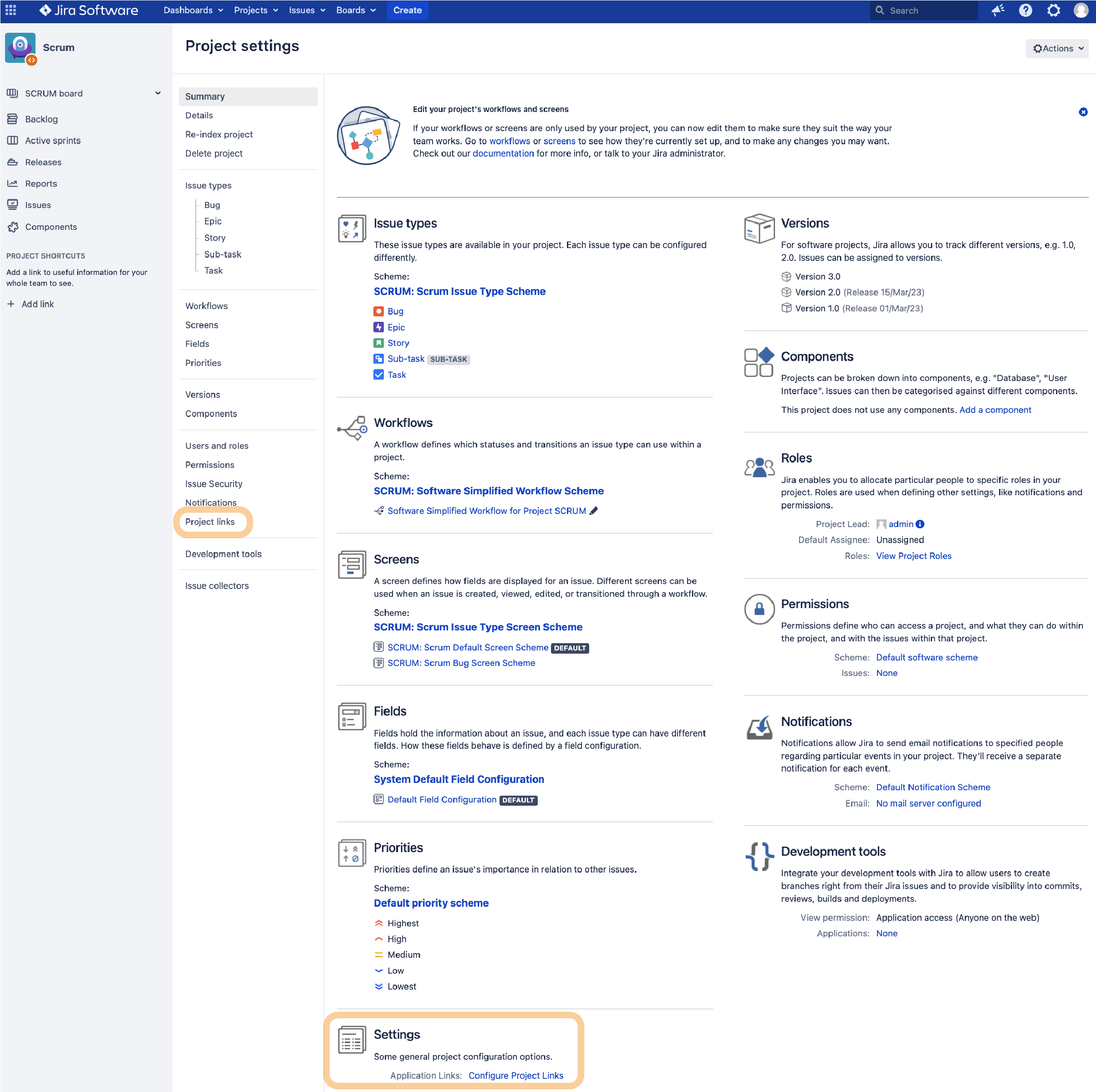Click the Jira Software logo
Screen dimensions: 1096x1092
[88, 10]
